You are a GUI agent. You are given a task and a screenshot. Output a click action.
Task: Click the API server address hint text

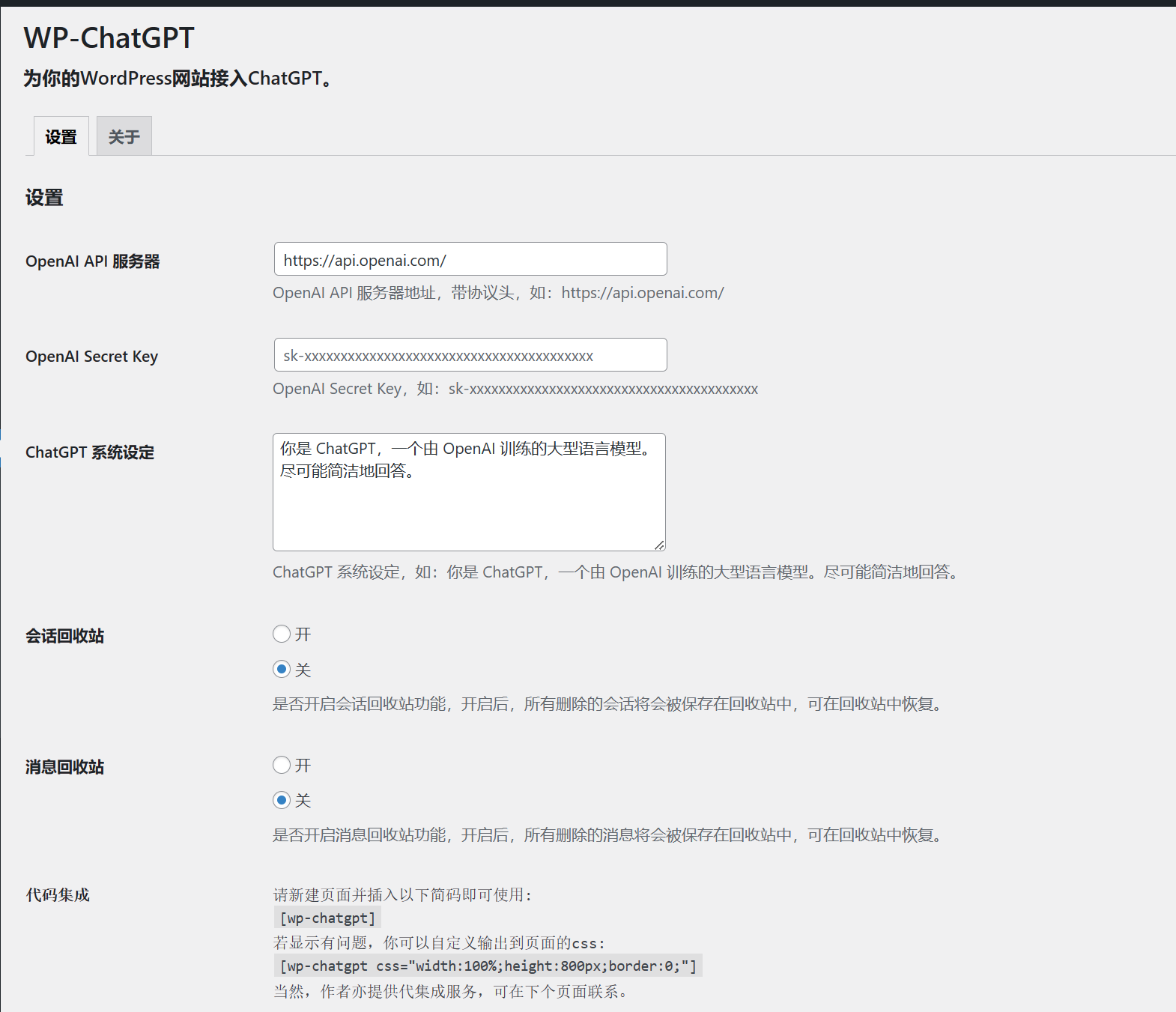(498, 293)
